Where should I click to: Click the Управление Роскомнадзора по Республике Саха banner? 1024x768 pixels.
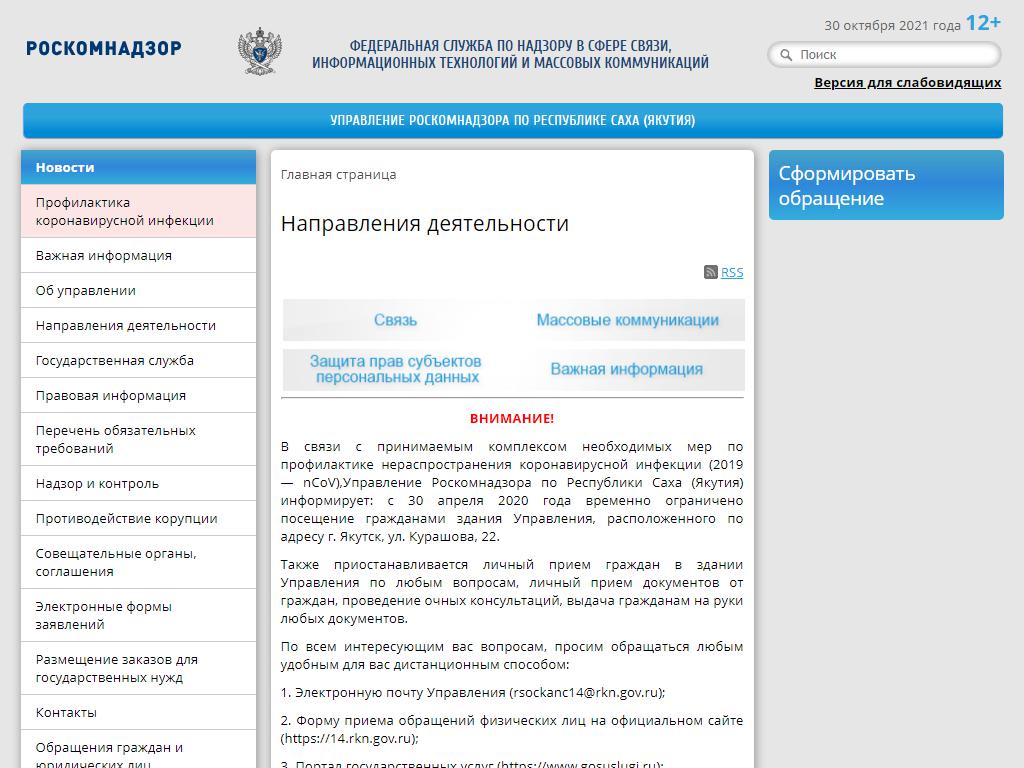click(x=512, y=120)
